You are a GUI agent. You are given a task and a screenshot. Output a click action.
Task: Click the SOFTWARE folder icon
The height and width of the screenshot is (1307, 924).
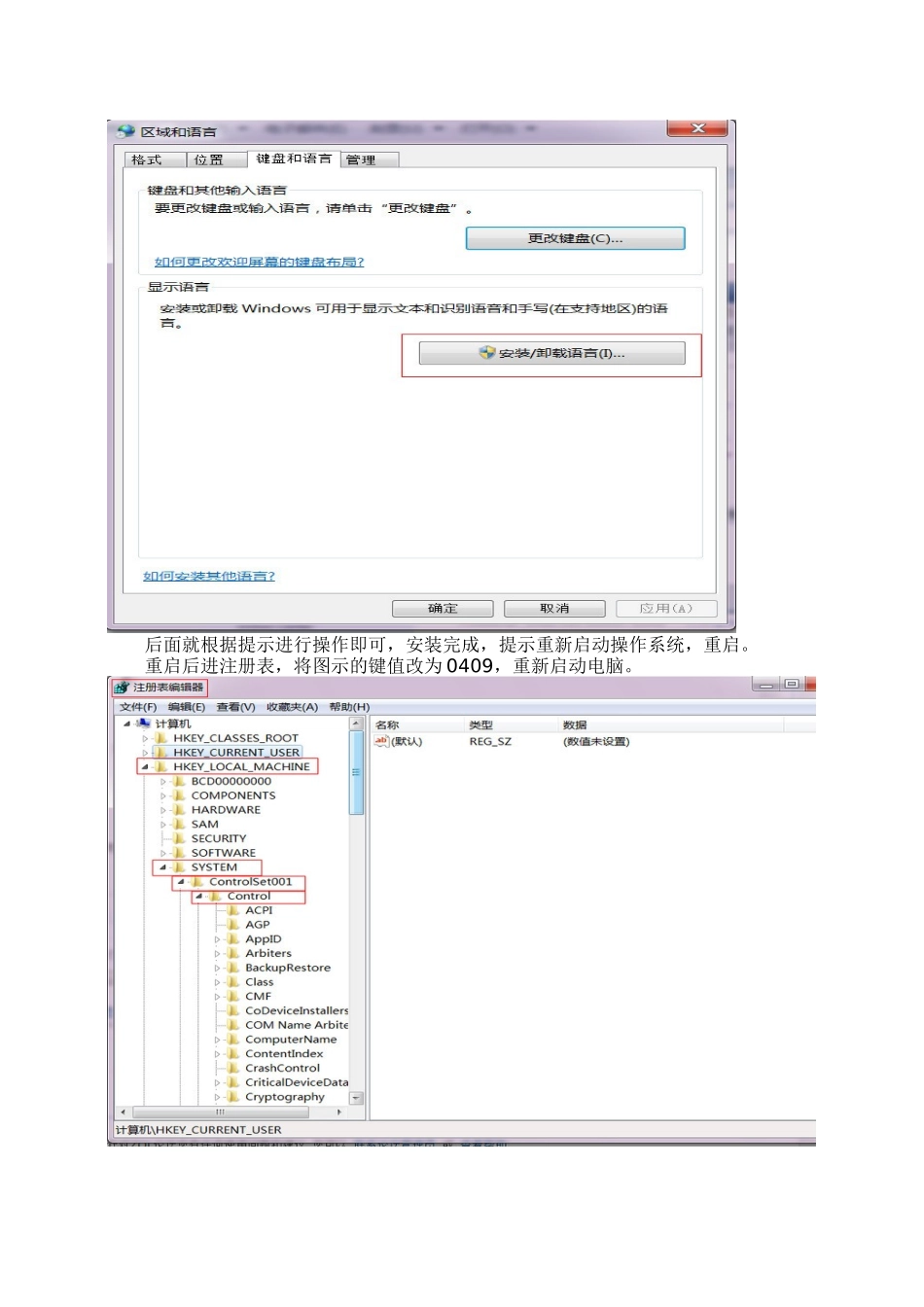(x=180, y=853)
